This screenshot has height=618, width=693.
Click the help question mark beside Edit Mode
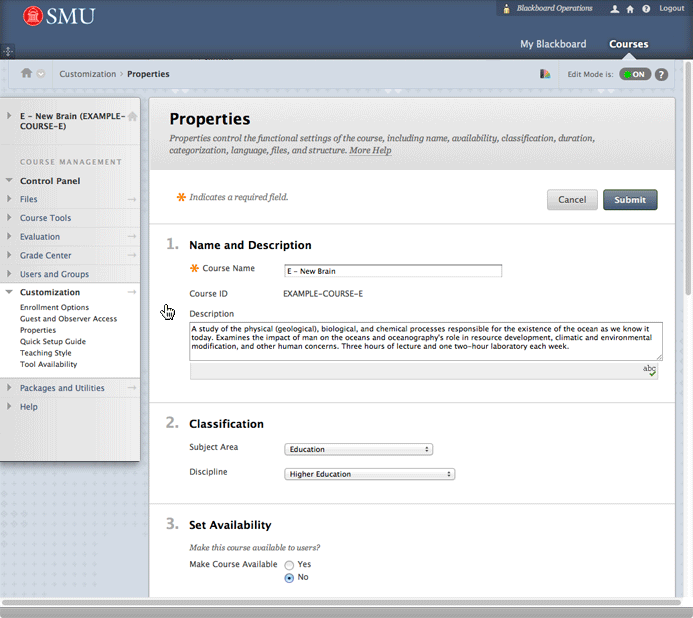point(661,74)
